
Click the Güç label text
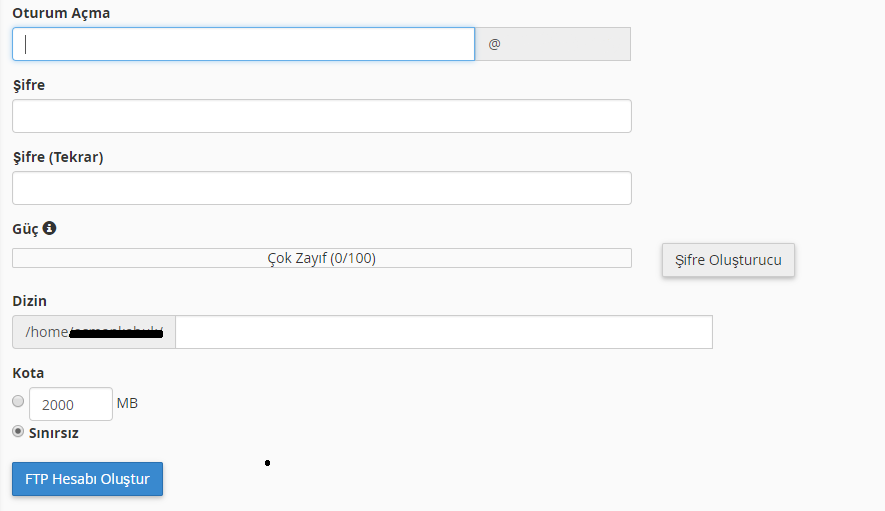pyautogui.click(x=25, y=229)
